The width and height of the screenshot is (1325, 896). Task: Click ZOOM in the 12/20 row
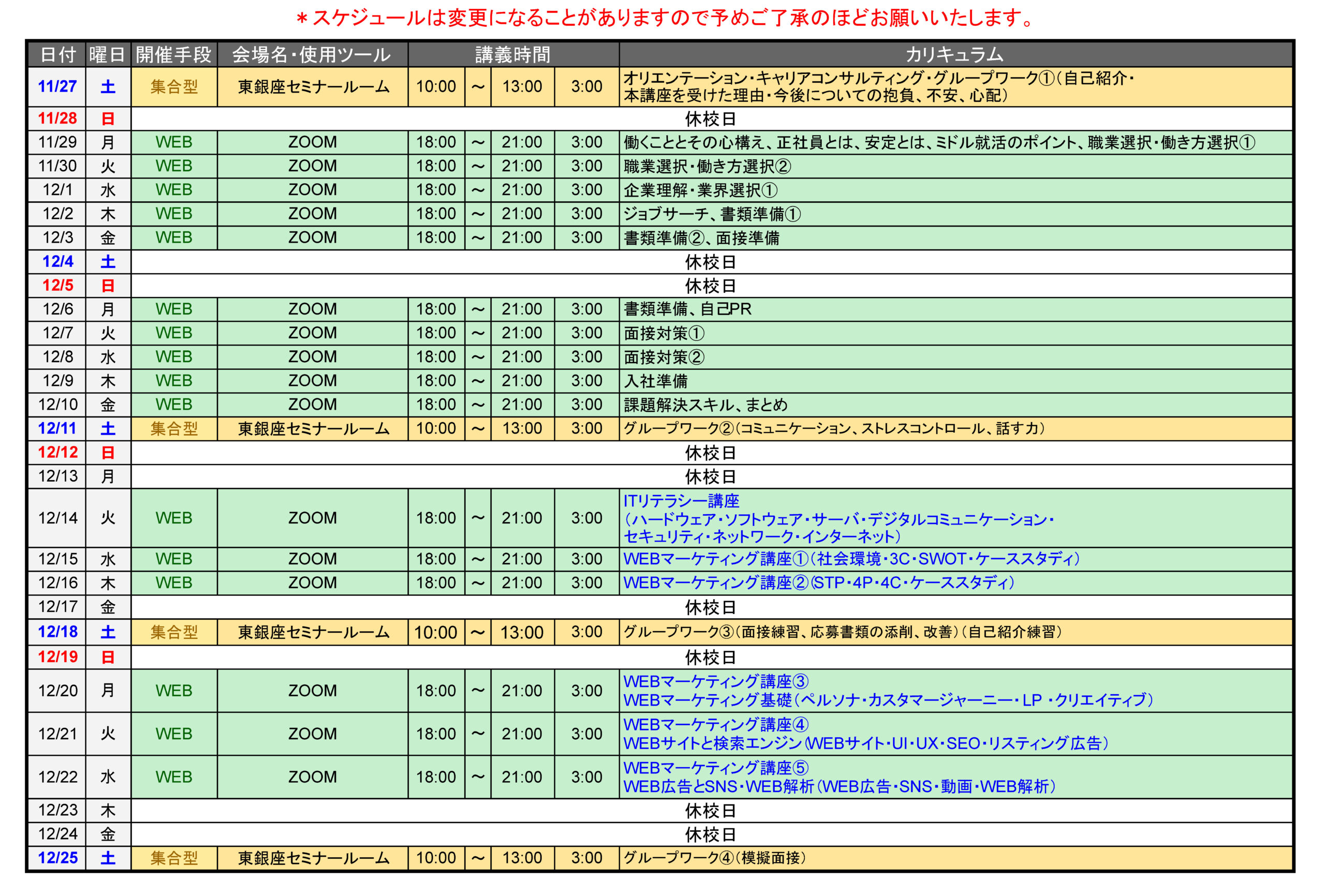pos(313,691)
